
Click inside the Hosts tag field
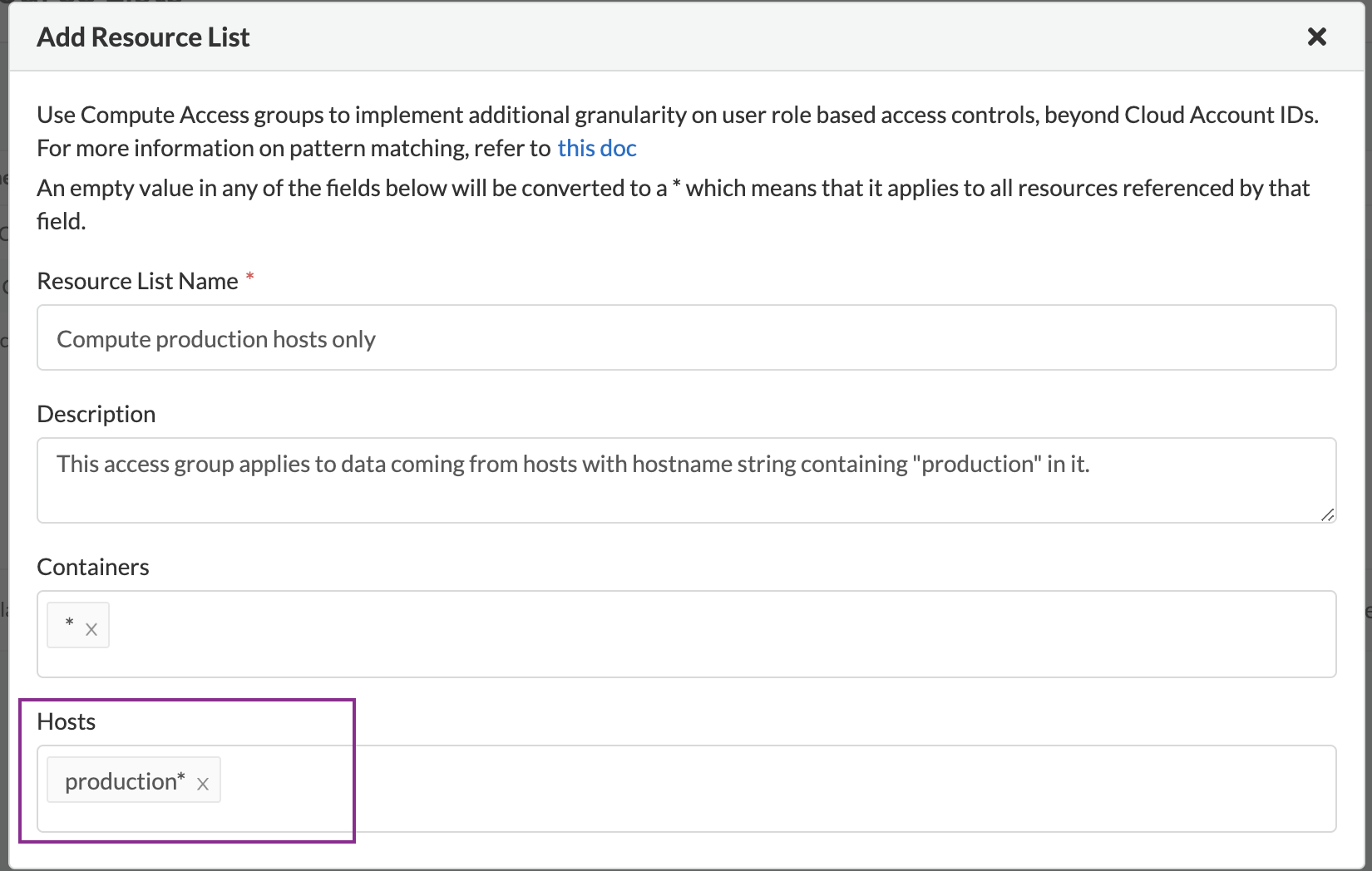pos(686,789)
